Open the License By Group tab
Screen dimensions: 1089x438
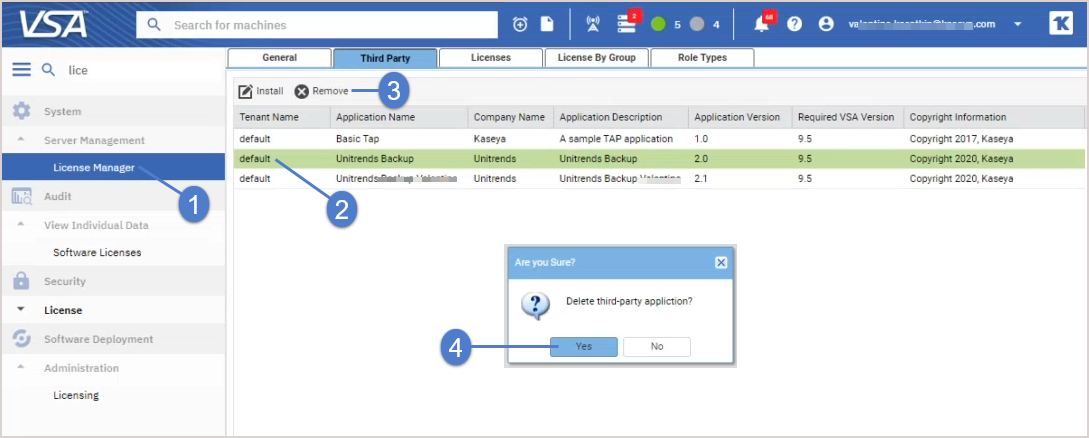point(597,58)
